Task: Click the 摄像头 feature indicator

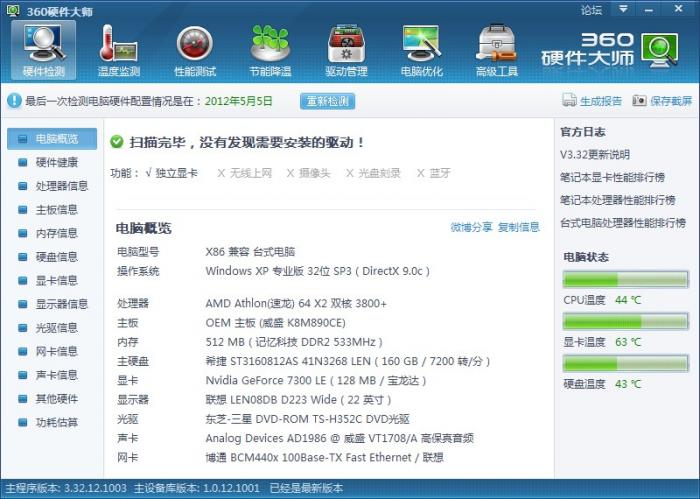Action: coord(308,173)
